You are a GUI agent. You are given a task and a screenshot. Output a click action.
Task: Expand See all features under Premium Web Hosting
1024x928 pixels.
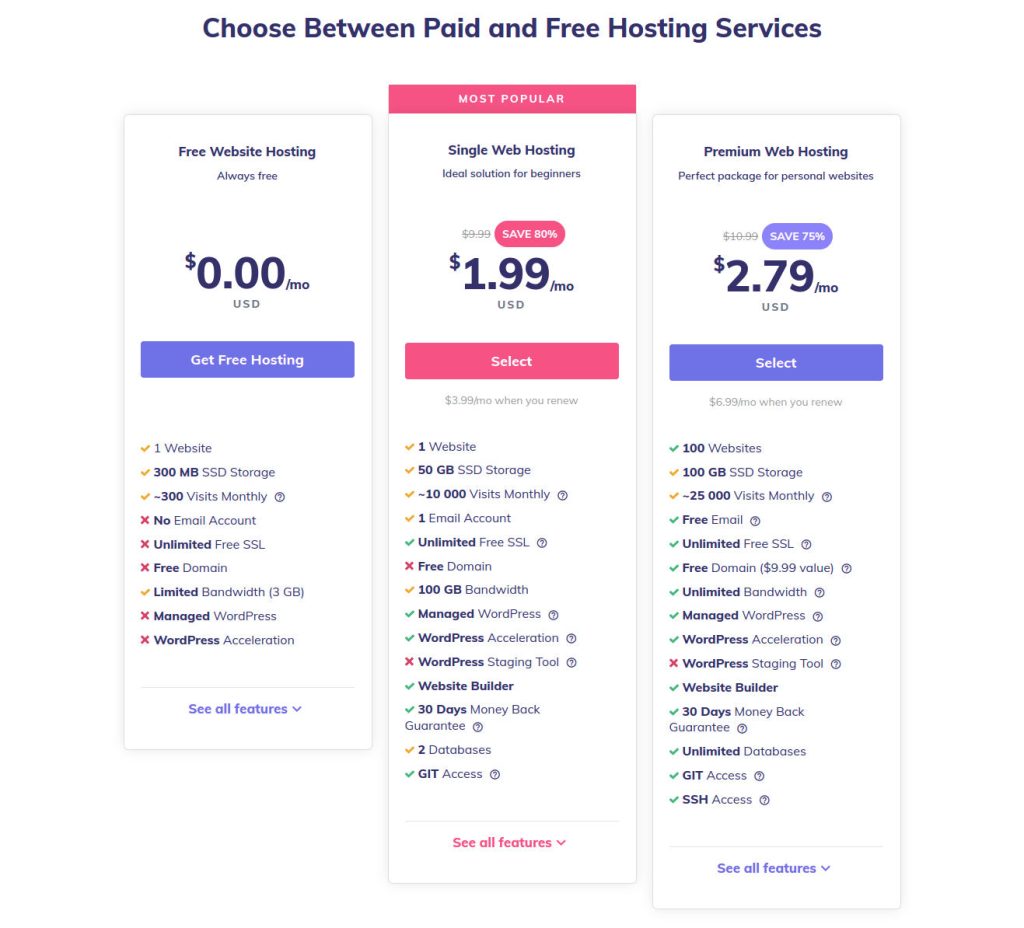point(774,869)
